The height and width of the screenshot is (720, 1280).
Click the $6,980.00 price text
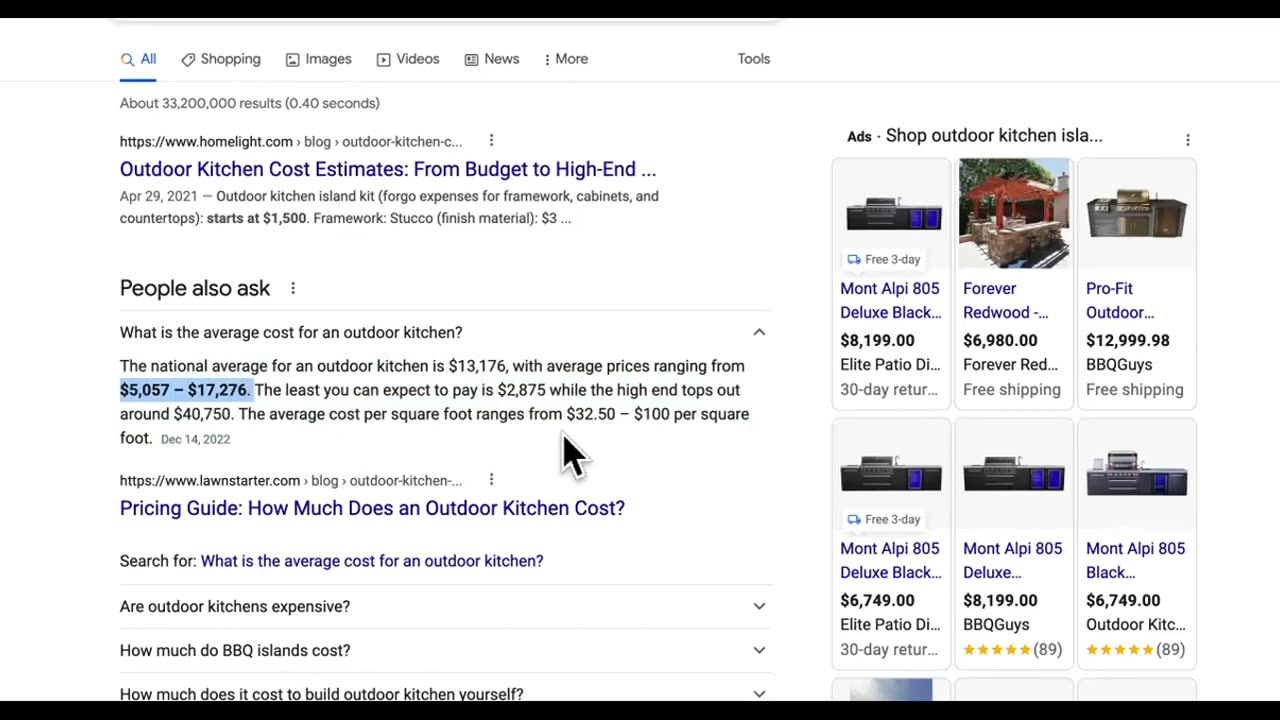(1000, 340)
